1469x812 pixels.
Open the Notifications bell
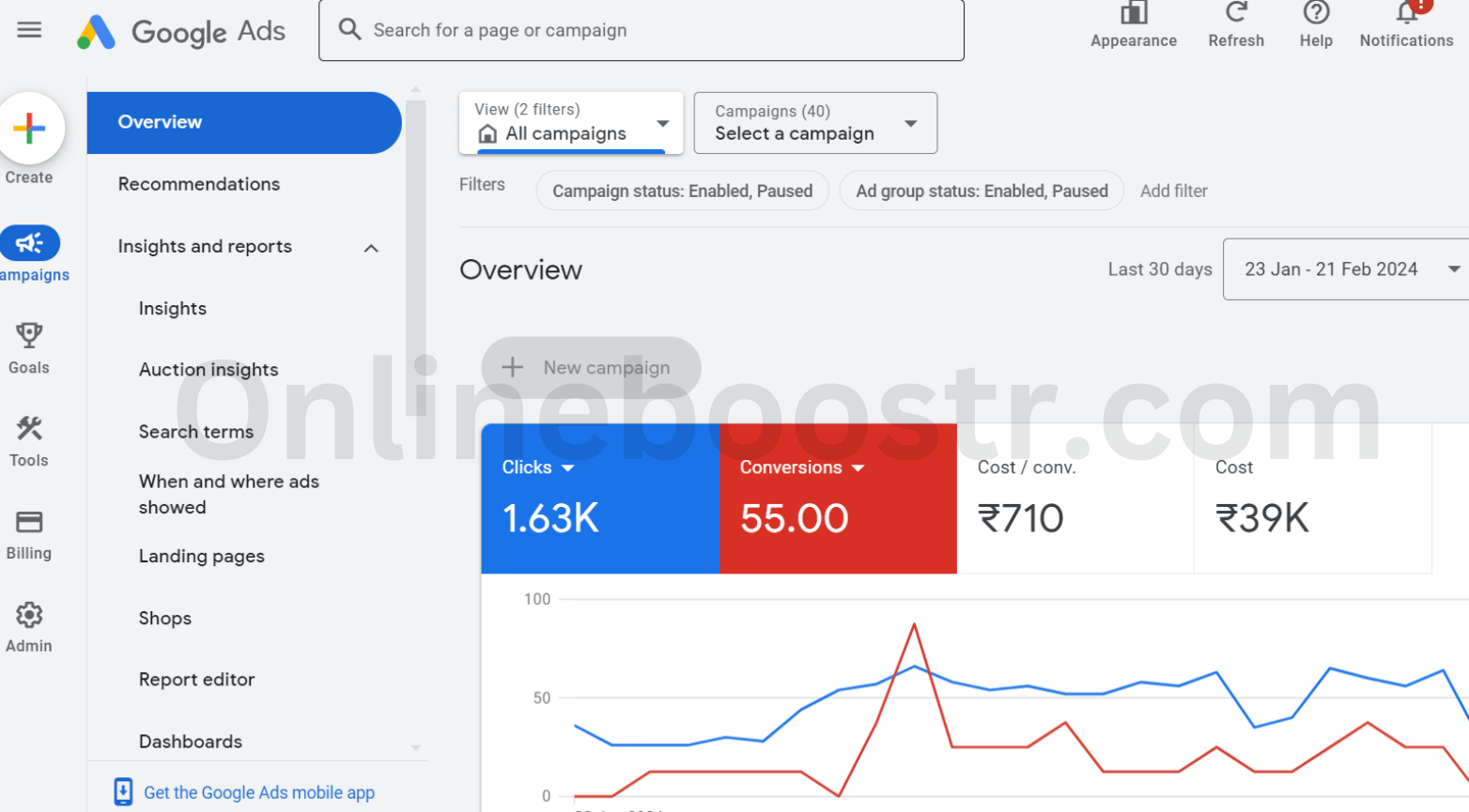(1406, 14)
